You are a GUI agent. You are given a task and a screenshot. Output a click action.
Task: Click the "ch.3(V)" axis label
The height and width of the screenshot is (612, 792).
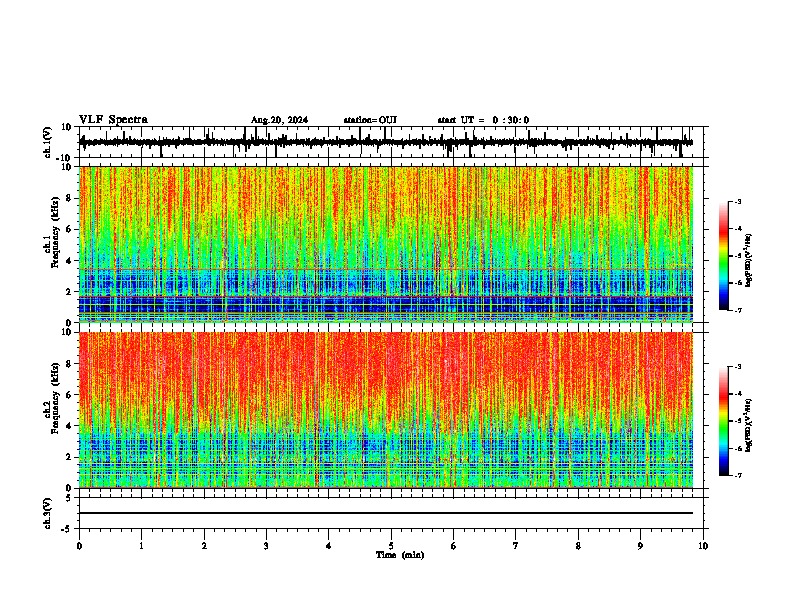pos(48,513)
